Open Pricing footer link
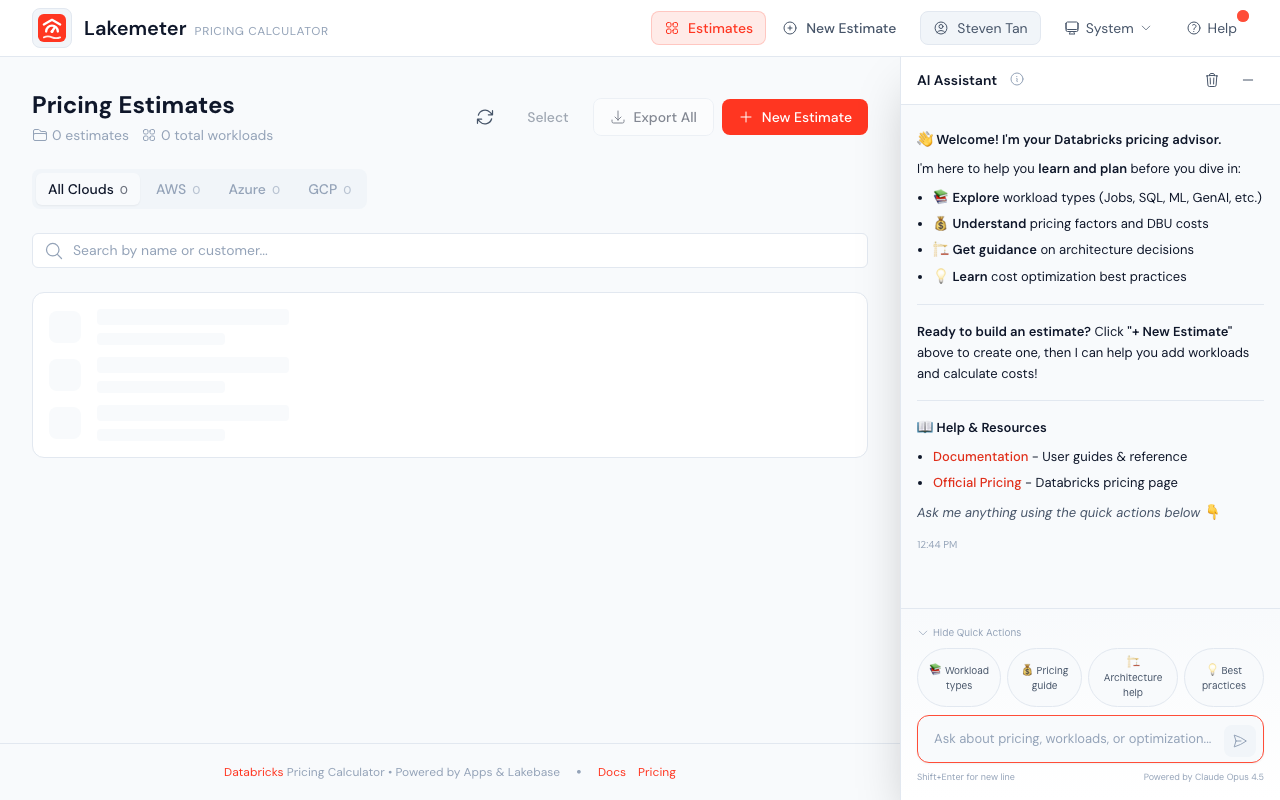1280x800 pixels. coord(657,772)
